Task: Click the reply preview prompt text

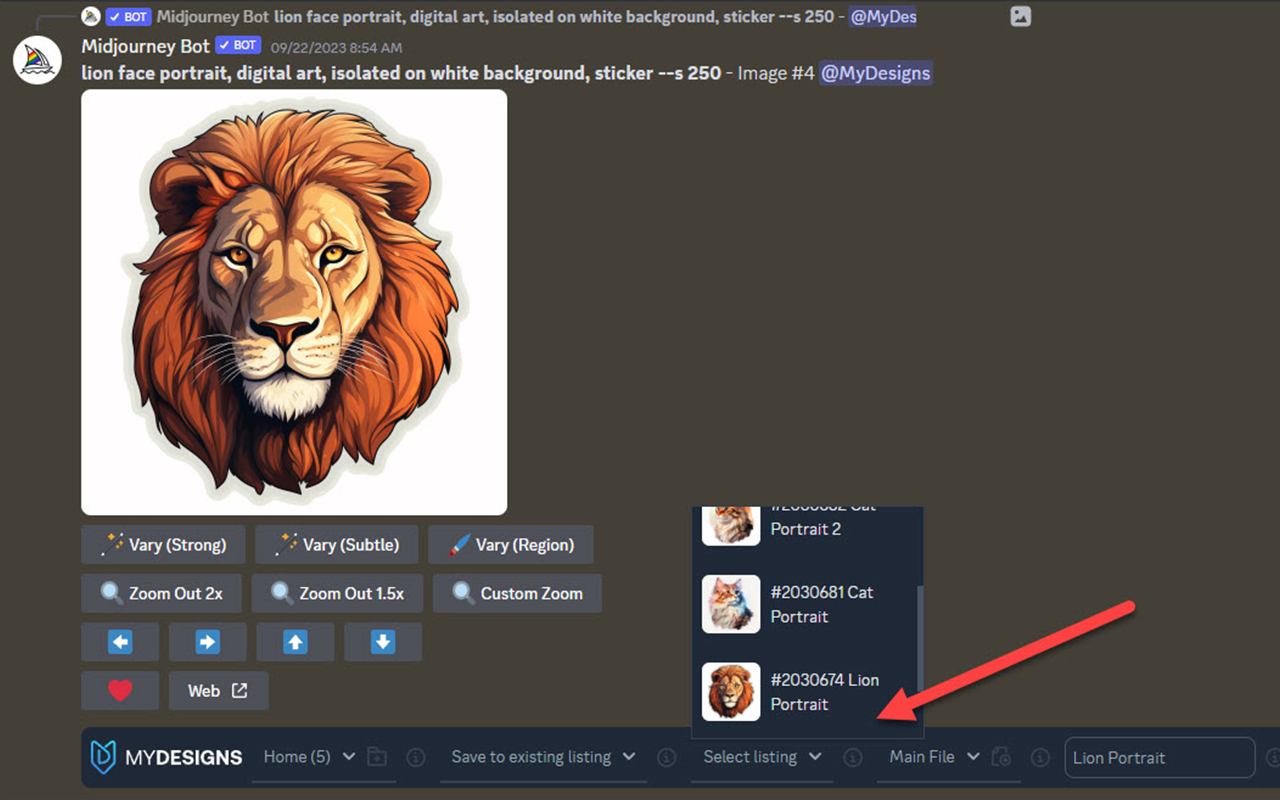Action: [x=553, y=17]
